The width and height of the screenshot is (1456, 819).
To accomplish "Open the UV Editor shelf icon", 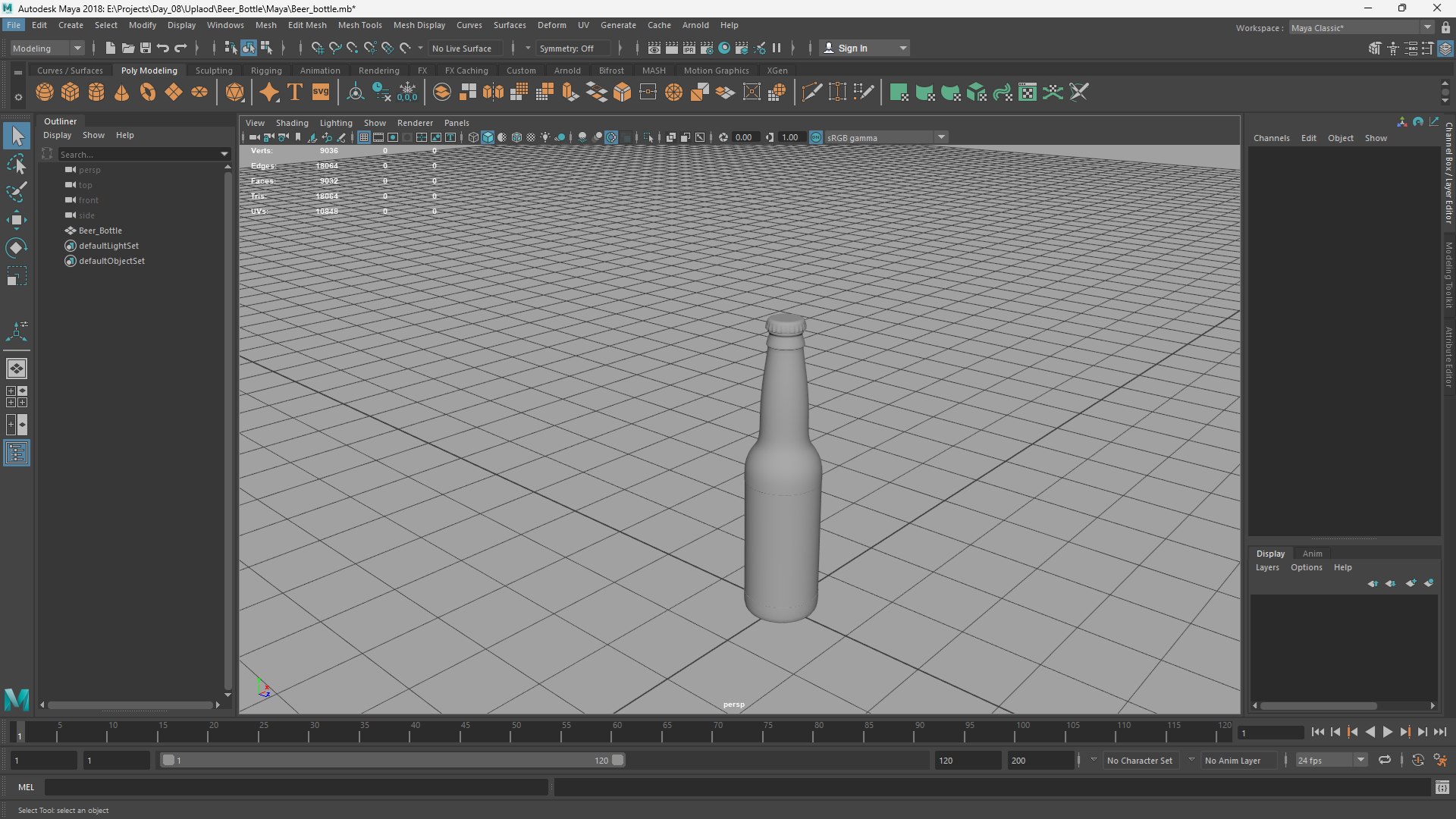I will click(1028, 93).
